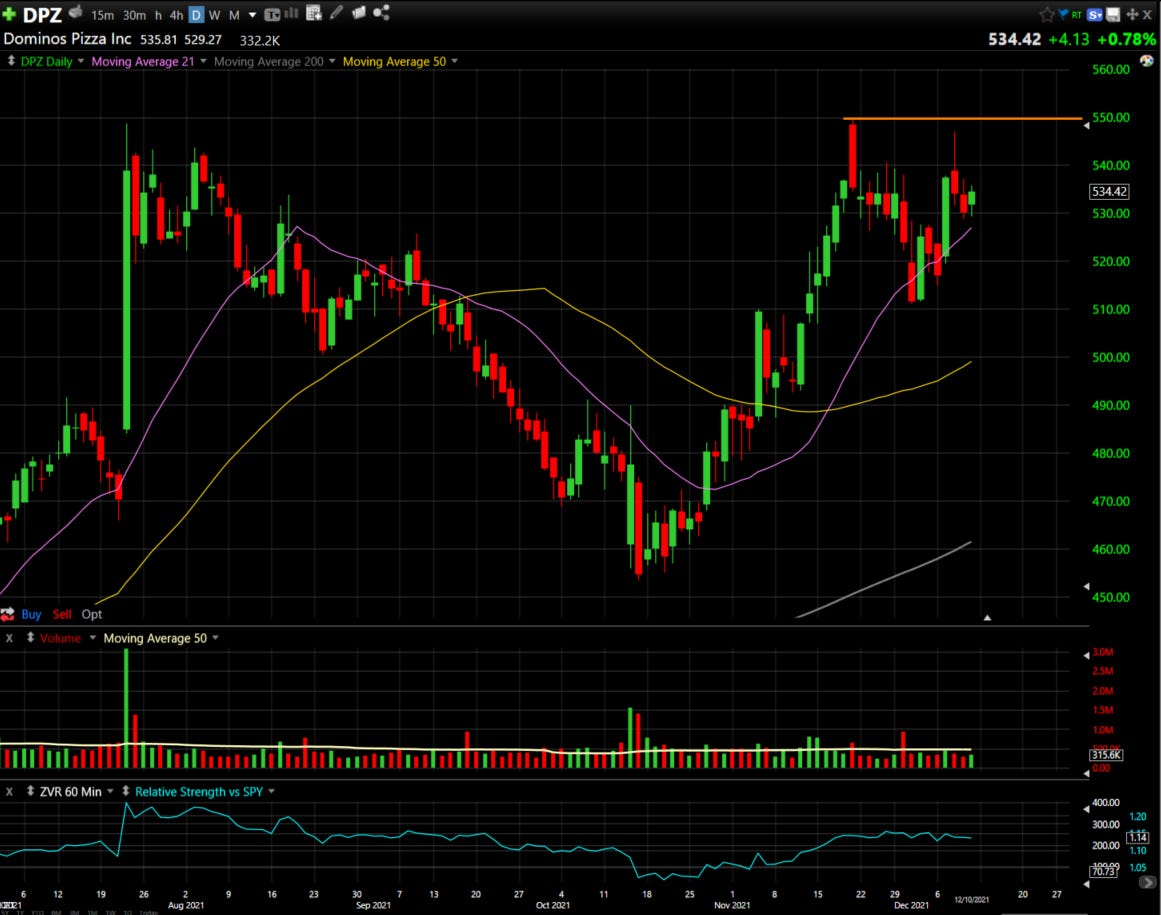Click the blue flag icon
This screenshot has width=1161, height=915.
pyautogui.click(x=1063, y=14)
